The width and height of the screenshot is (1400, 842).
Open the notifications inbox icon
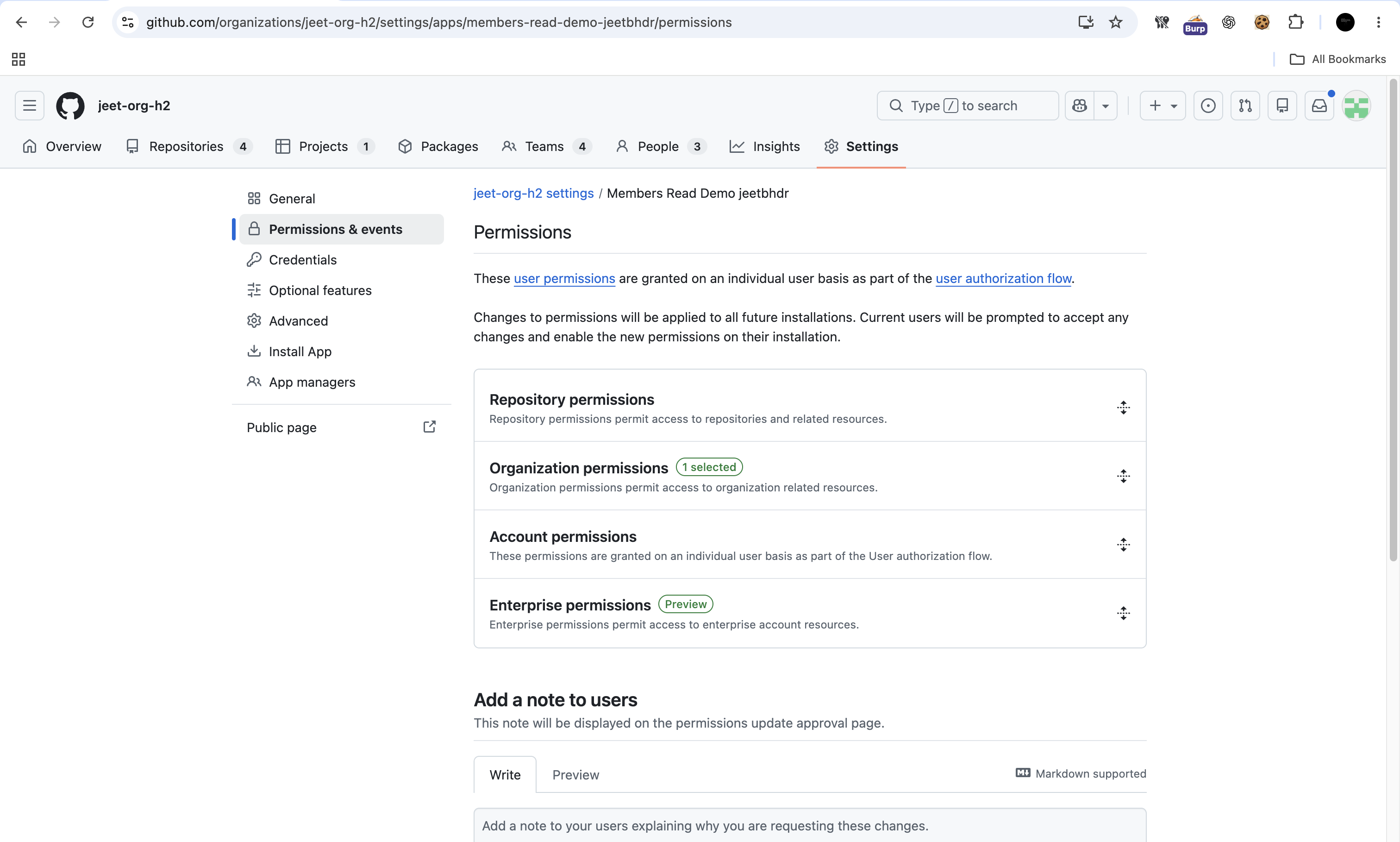point(1319,106)
